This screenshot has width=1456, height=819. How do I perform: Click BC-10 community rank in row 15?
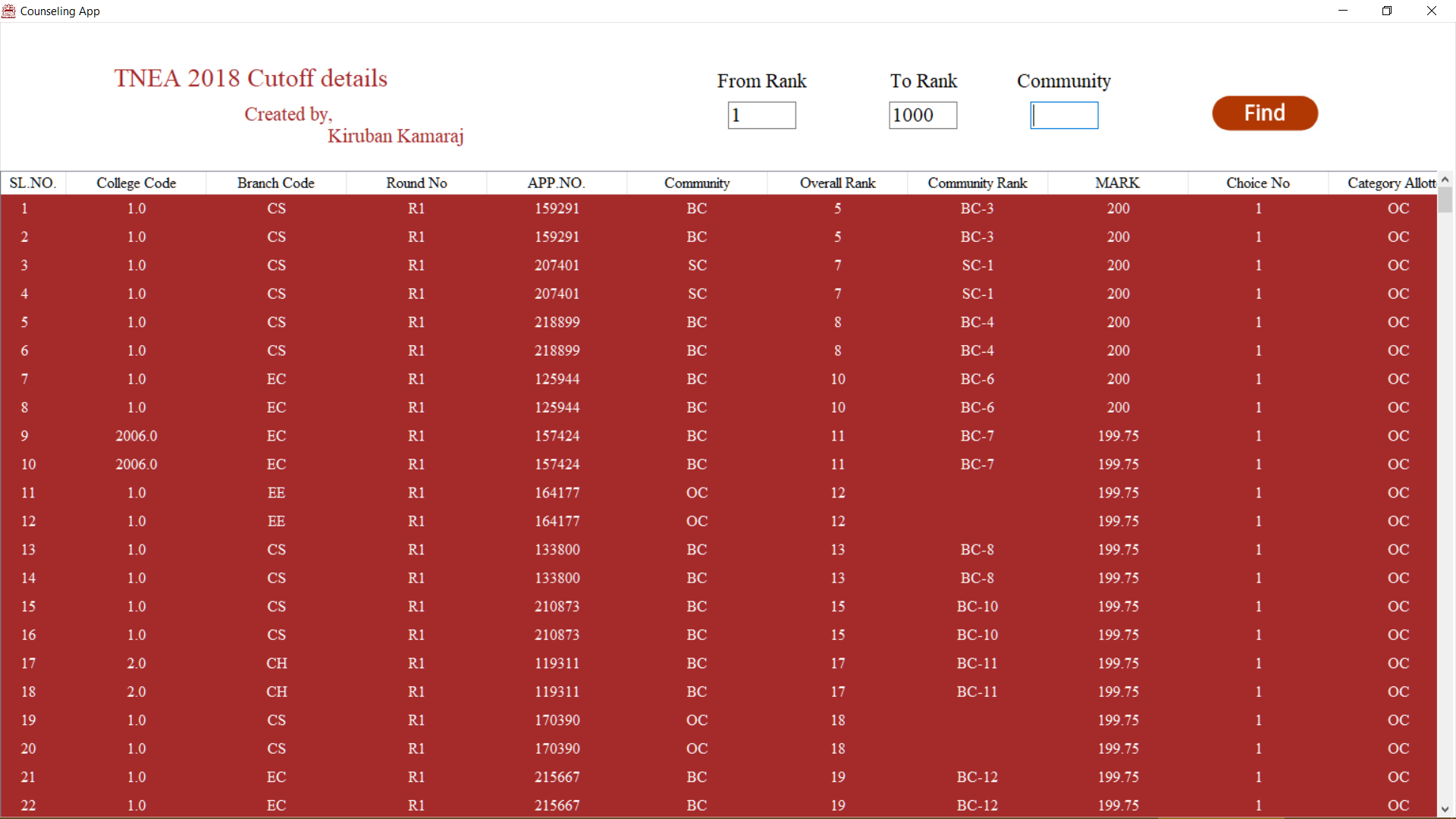click(x=977, y=607)
